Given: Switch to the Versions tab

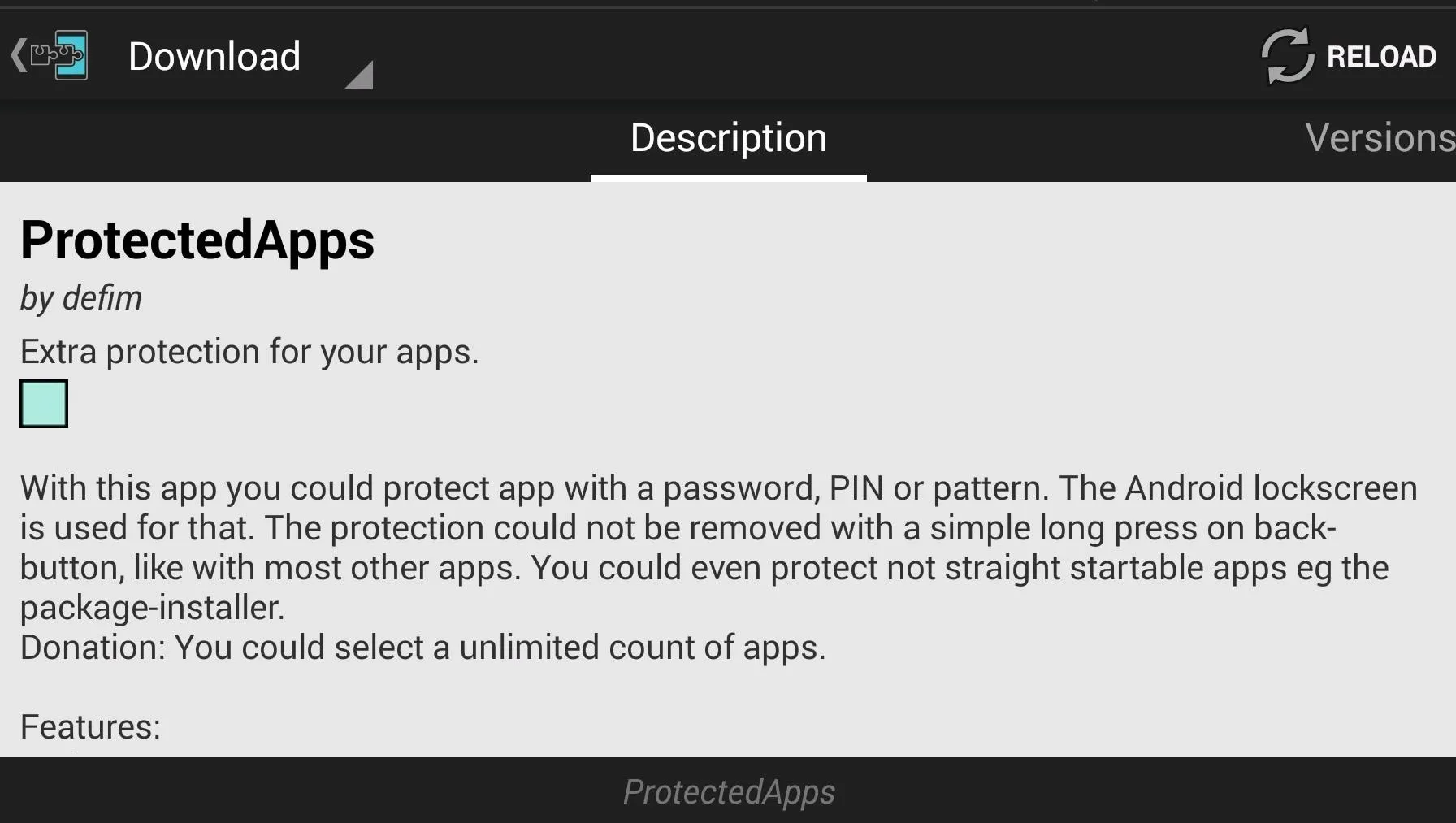Looking at the screenshot, I should (1380, 137).
